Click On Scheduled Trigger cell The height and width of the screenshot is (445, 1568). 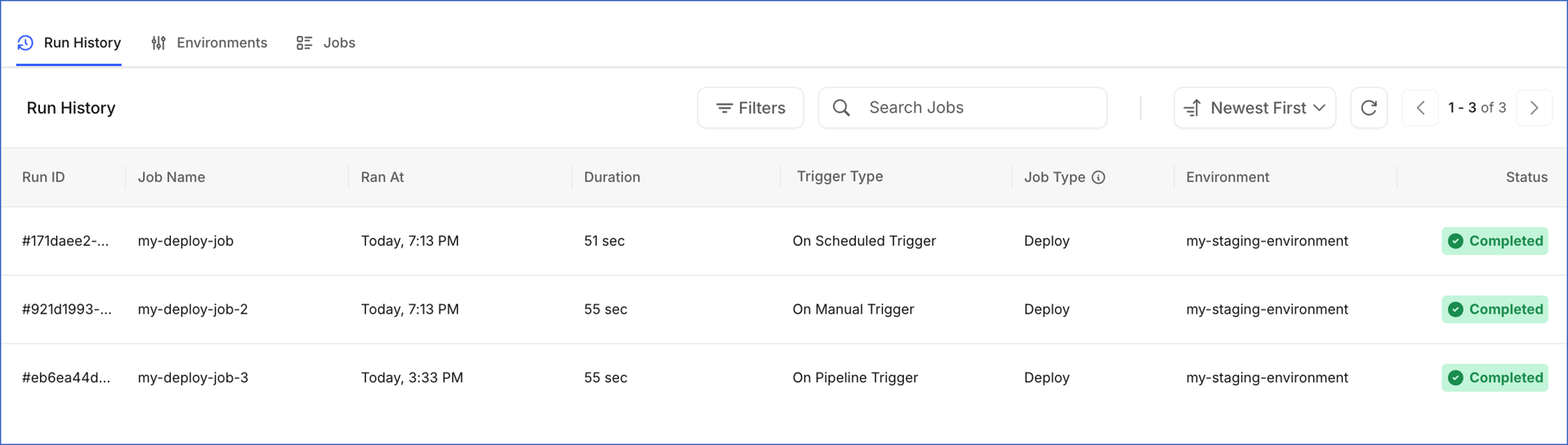(x=864, y=241)
